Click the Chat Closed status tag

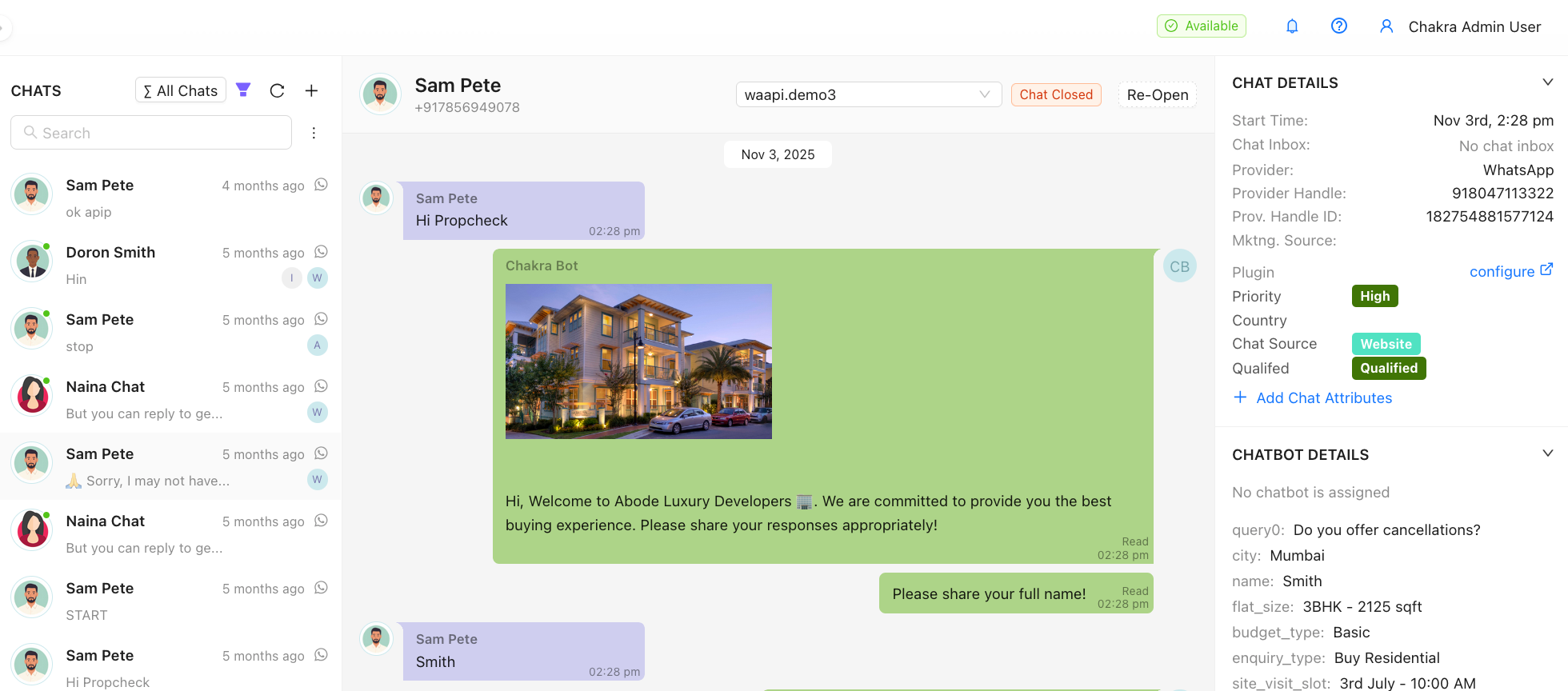tap(1056, 94)
